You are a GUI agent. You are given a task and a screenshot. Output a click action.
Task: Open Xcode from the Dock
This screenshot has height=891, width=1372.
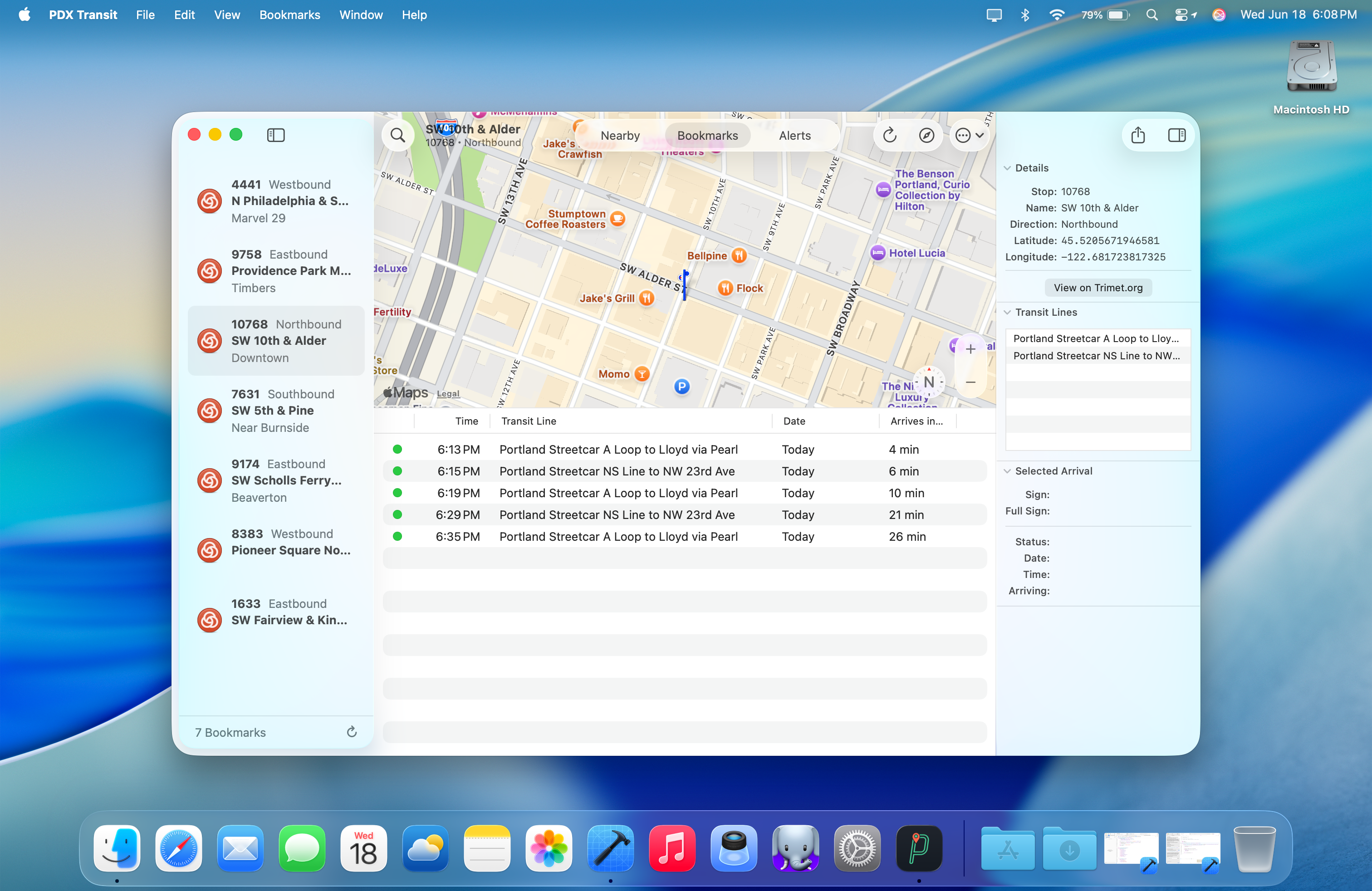click(611, 848)
